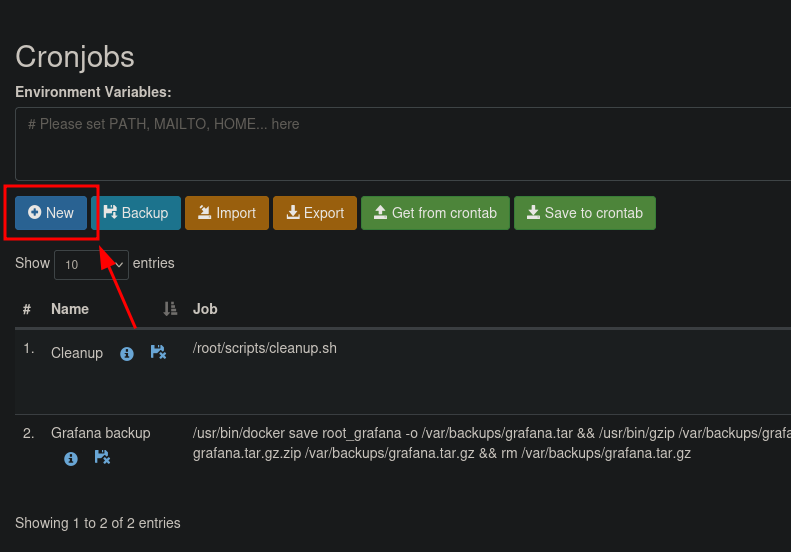This screenshot has width=791, height=552.
Task: Click the unsaved disk icon under Grafana backup
Action: click(x=102, y=457)
